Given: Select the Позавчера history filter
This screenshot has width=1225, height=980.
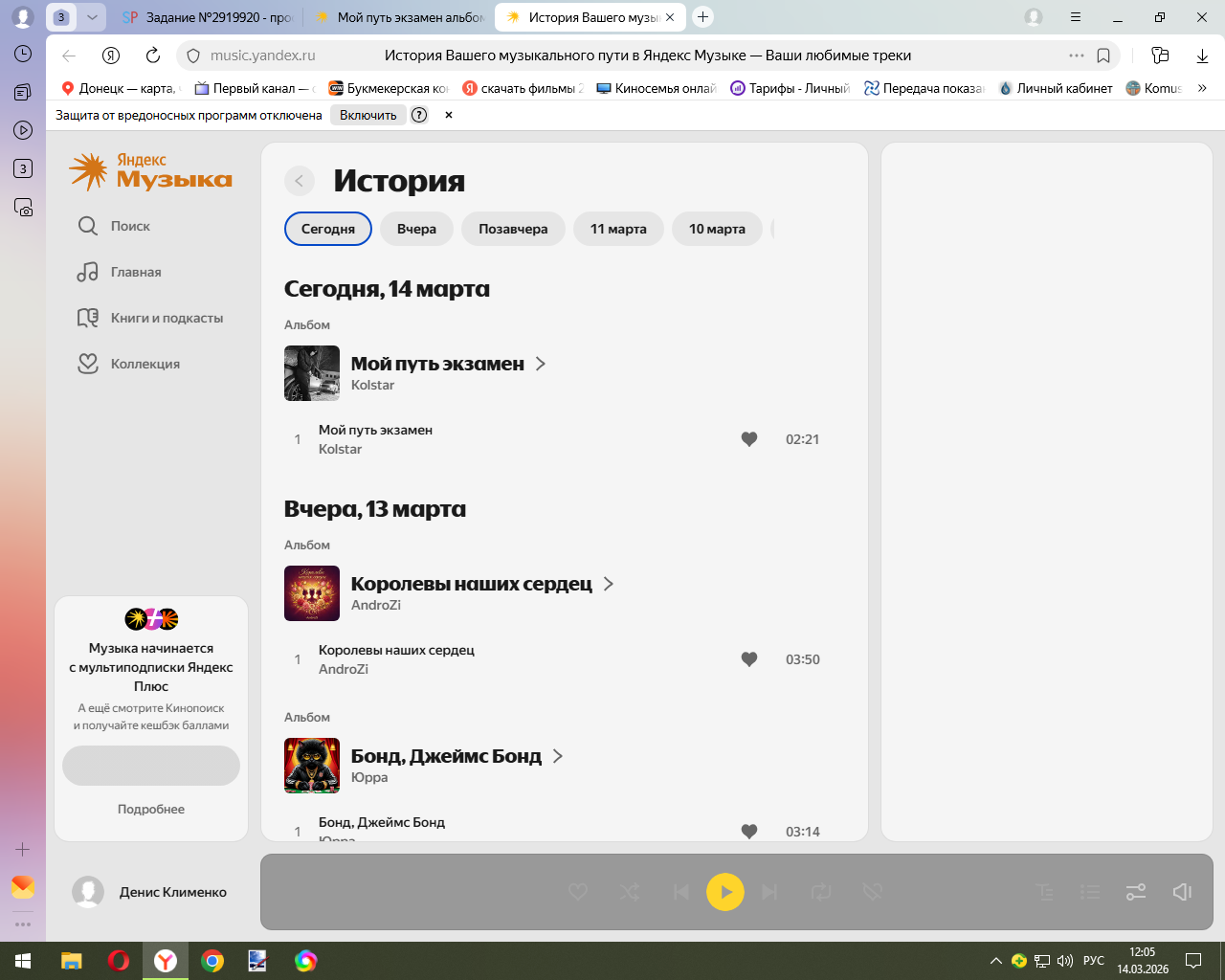Looking at the screenshot, I should 513,229.
